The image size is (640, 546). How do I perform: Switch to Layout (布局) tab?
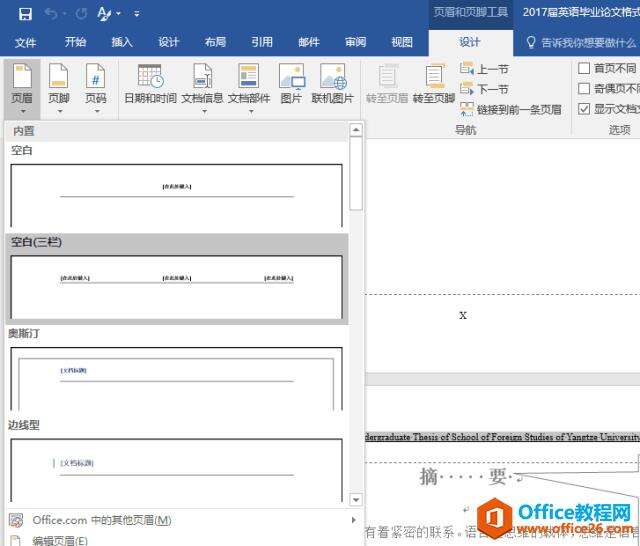(215, 42)
